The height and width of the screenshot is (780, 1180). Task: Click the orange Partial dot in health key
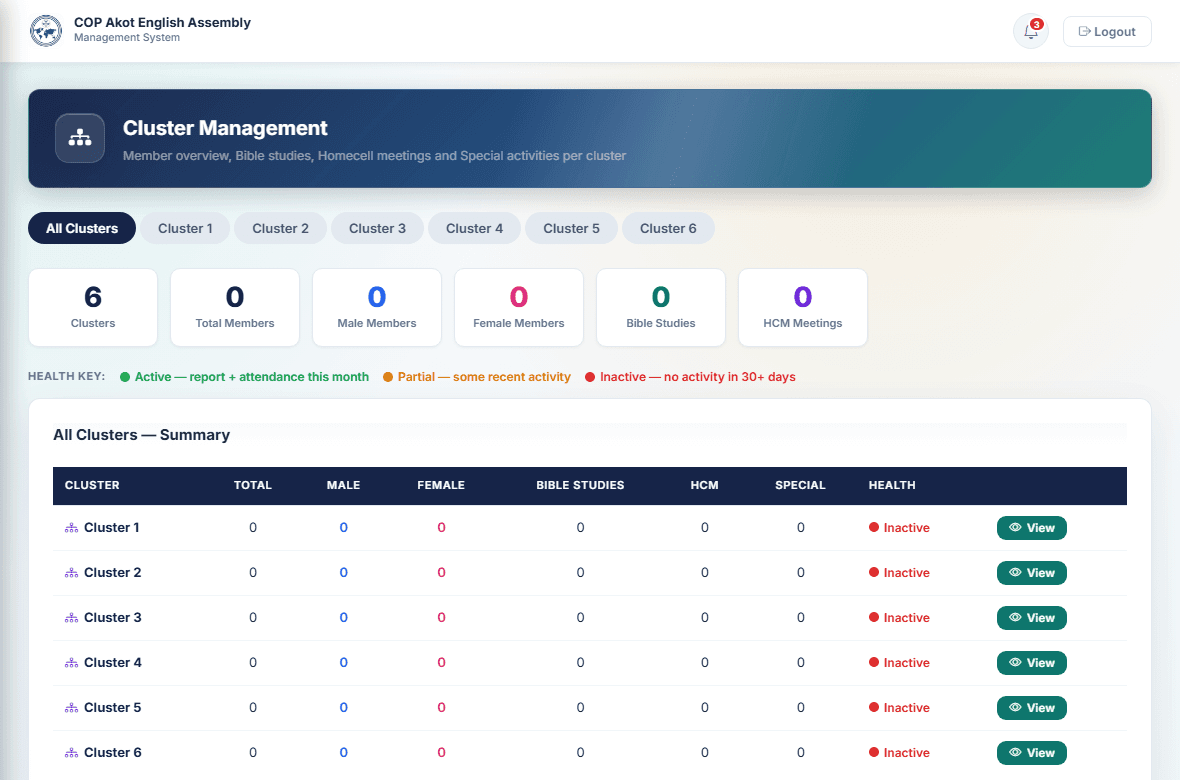[388, 377]
